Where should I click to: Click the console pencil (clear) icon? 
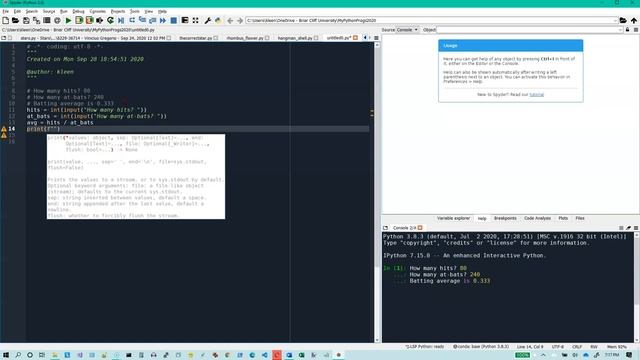(628, 228)
